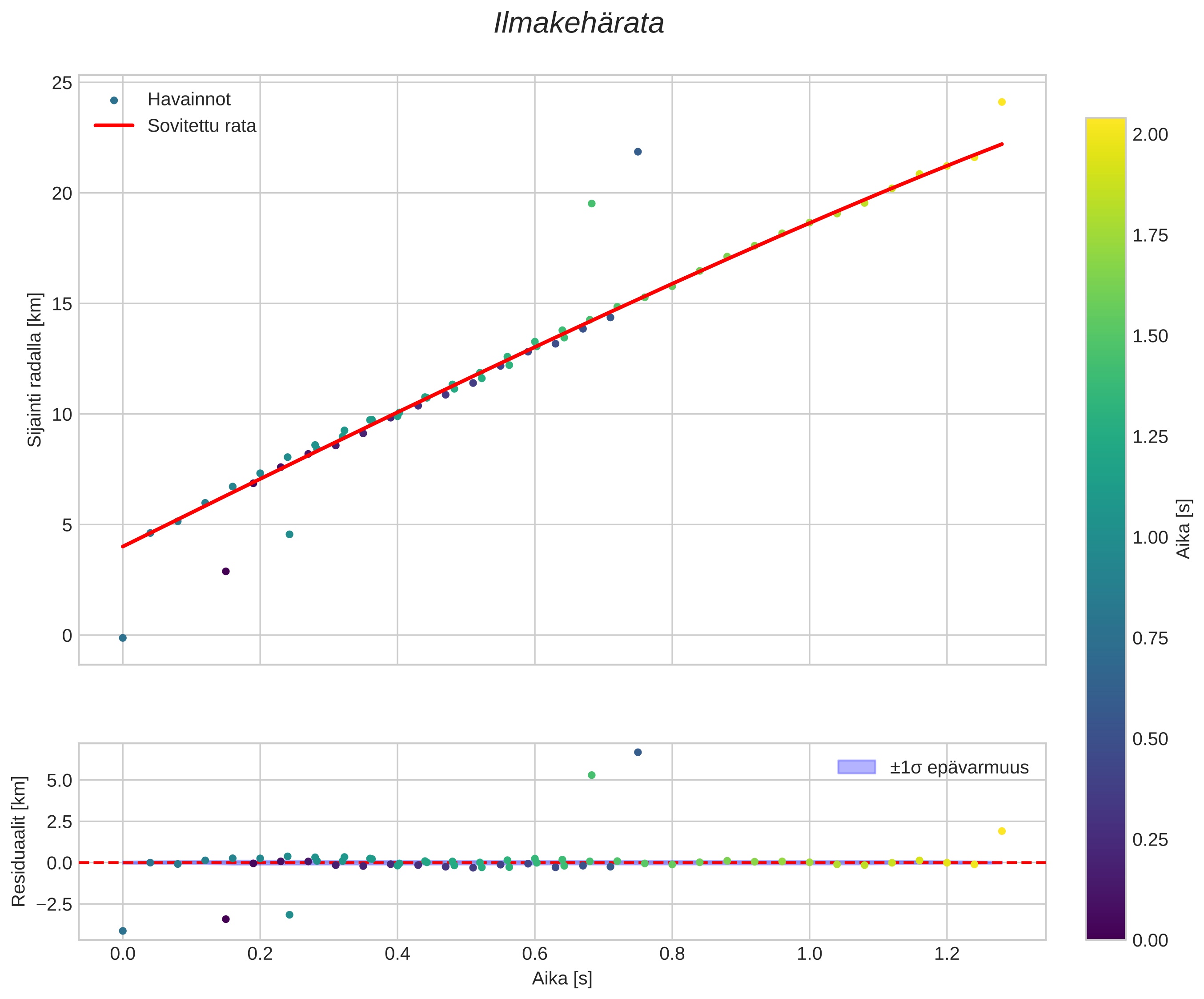
Task: Click the colorbar Aika [s] label
Action: pos(1184,529)
